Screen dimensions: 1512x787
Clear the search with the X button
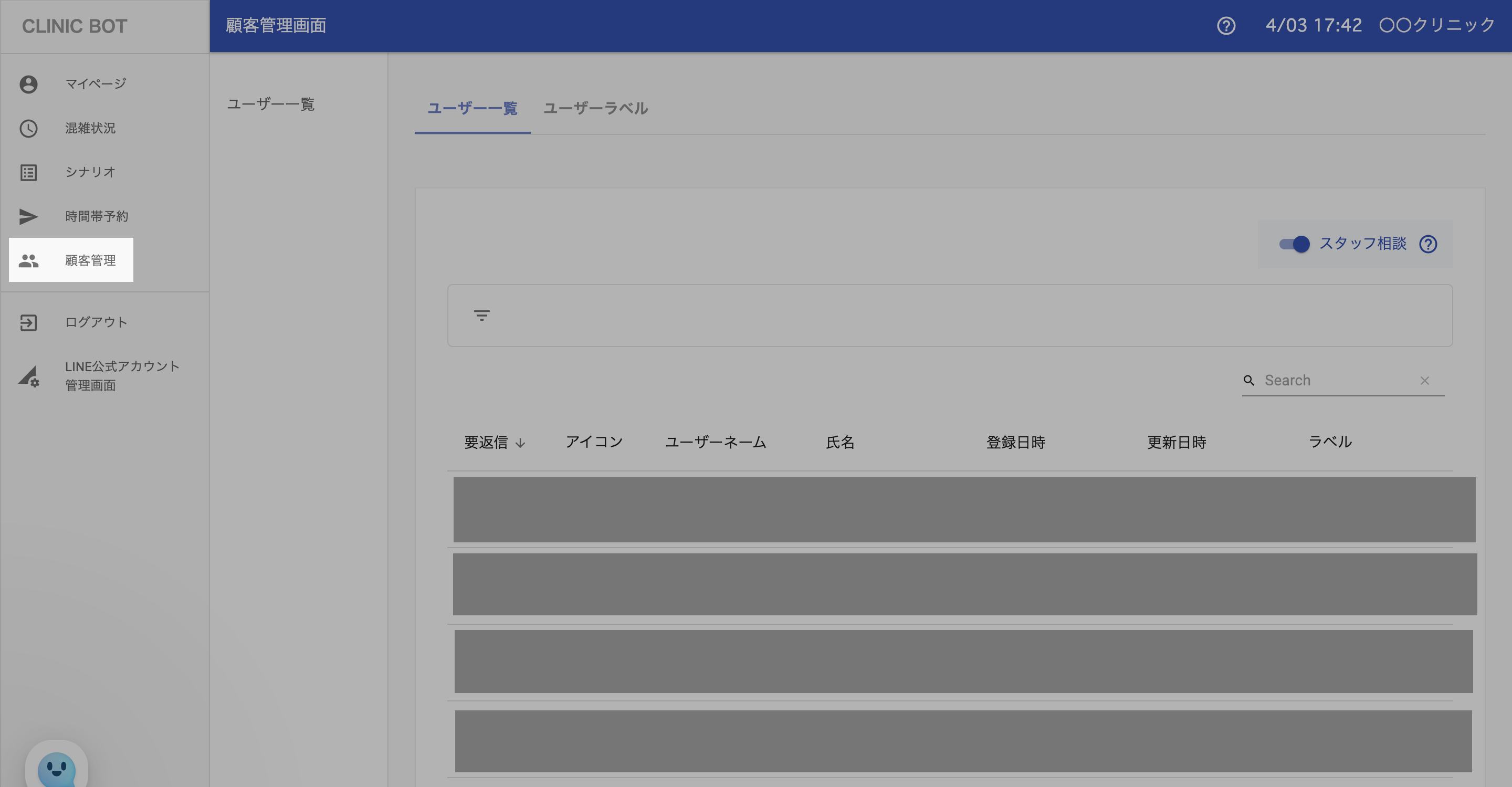point(1424,381)
